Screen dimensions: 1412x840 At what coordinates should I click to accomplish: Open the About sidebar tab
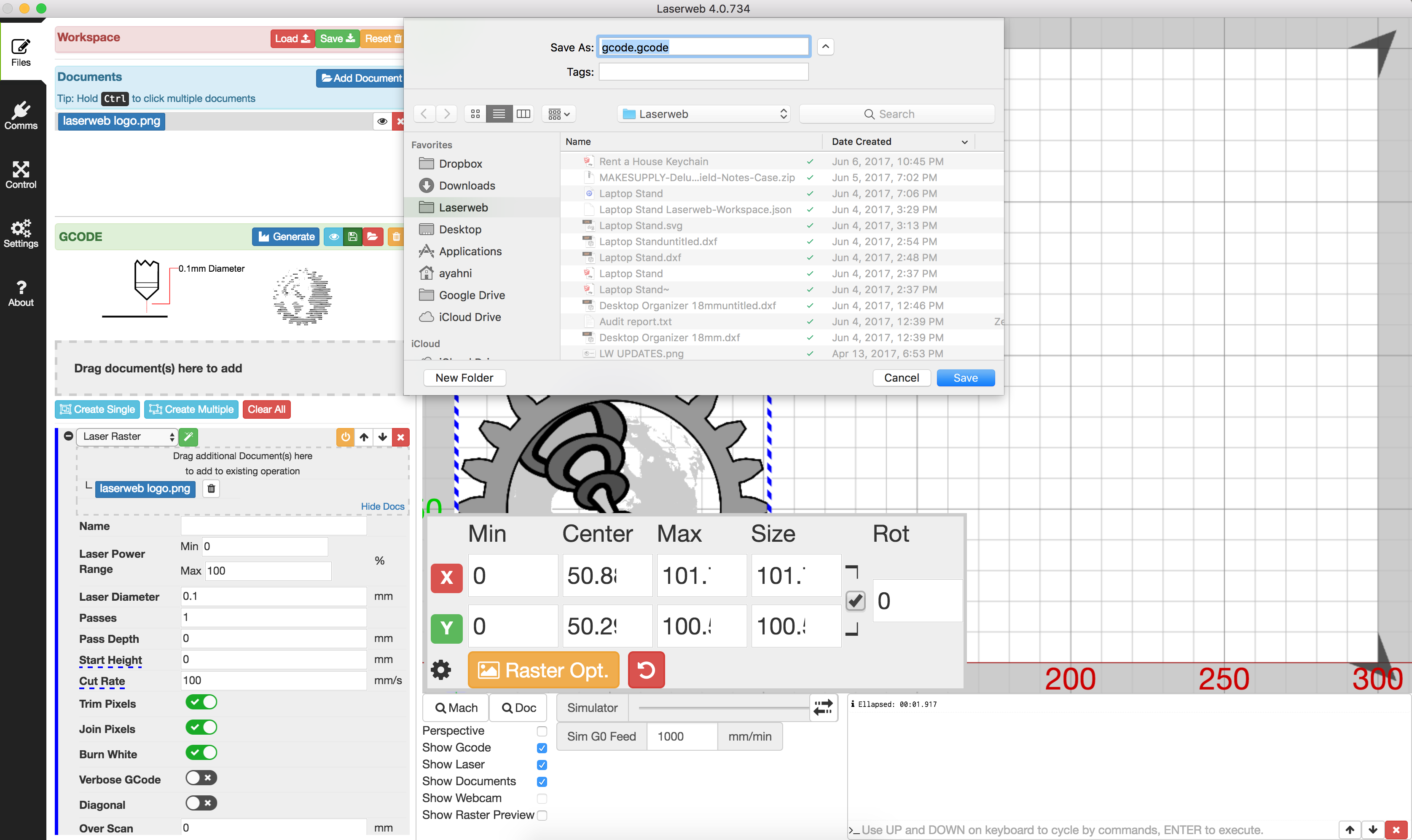pyautogui.click(x=21, y=293)
